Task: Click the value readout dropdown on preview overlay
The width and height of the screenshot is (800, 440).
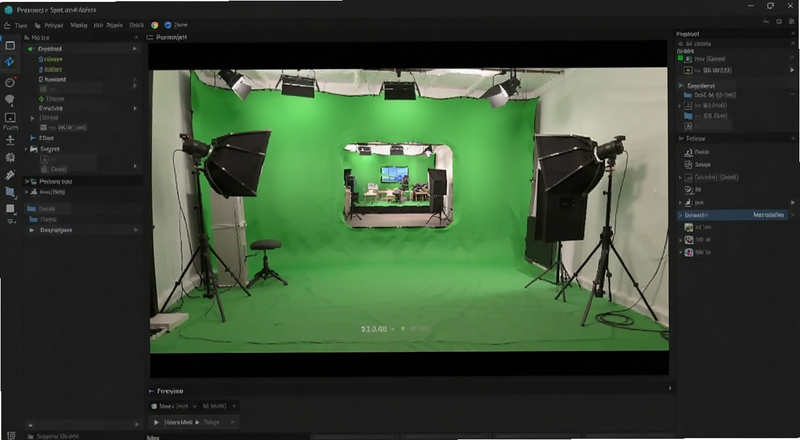Action: click(x=378, y=329)
